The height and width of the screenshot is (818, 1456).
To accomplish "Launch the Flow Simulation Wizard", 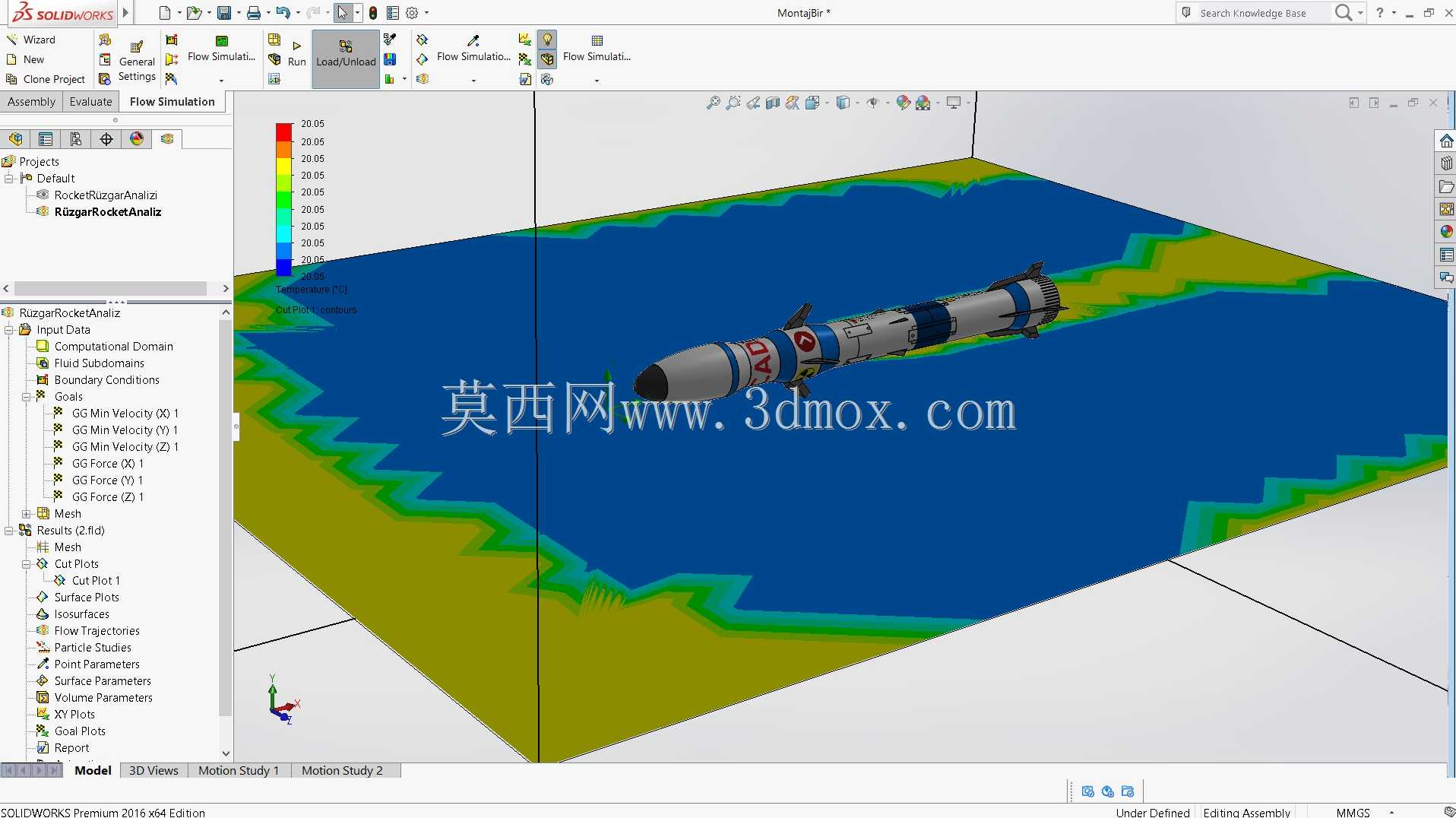I will coord(31,40).
